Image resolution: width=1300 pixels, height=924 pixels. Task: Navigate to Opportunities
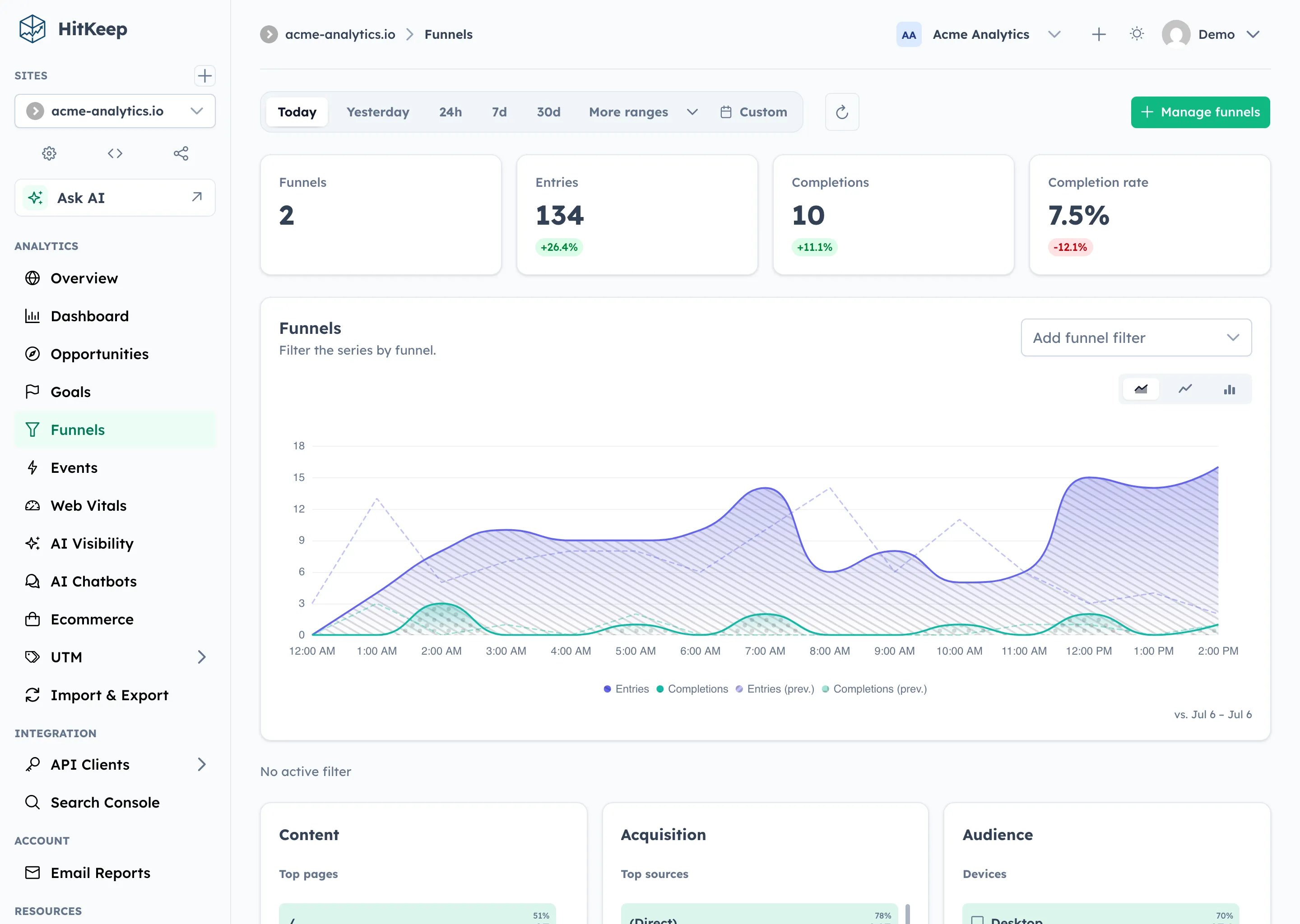click(115, 354)
